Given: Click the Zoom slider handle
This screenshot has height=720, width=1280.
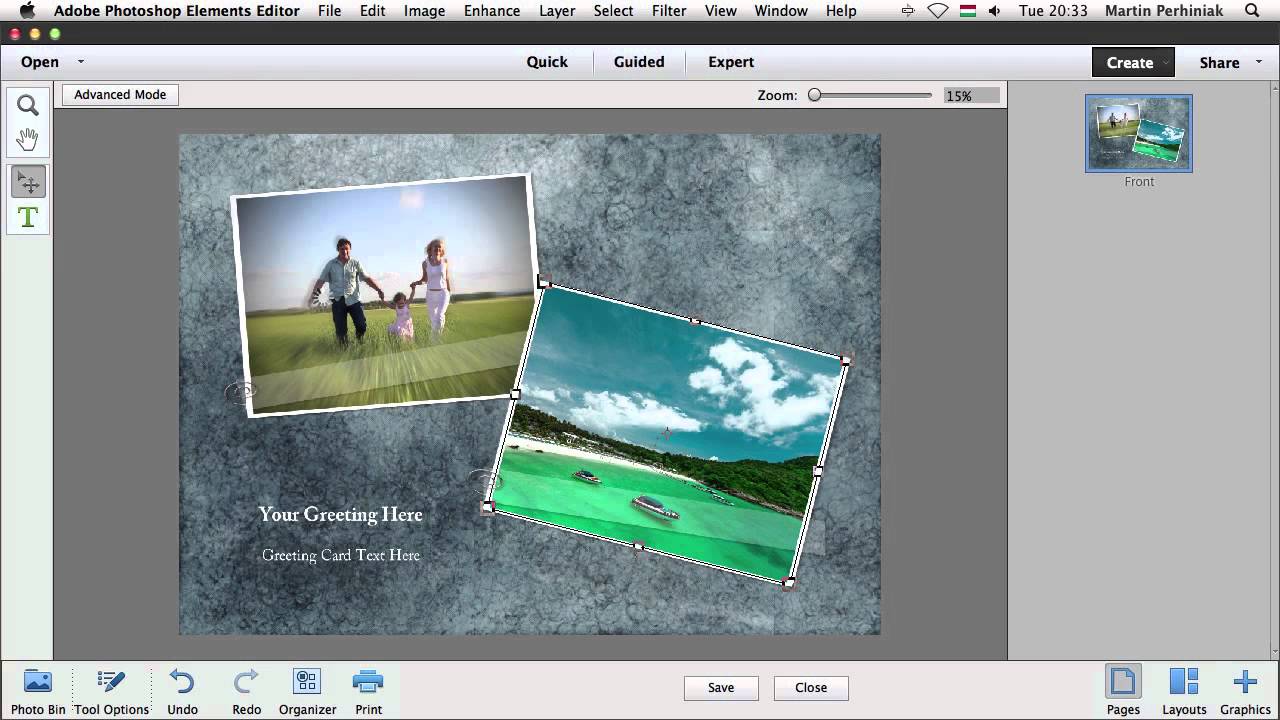Looking at the screenshot, I should (x=815, y=95).
